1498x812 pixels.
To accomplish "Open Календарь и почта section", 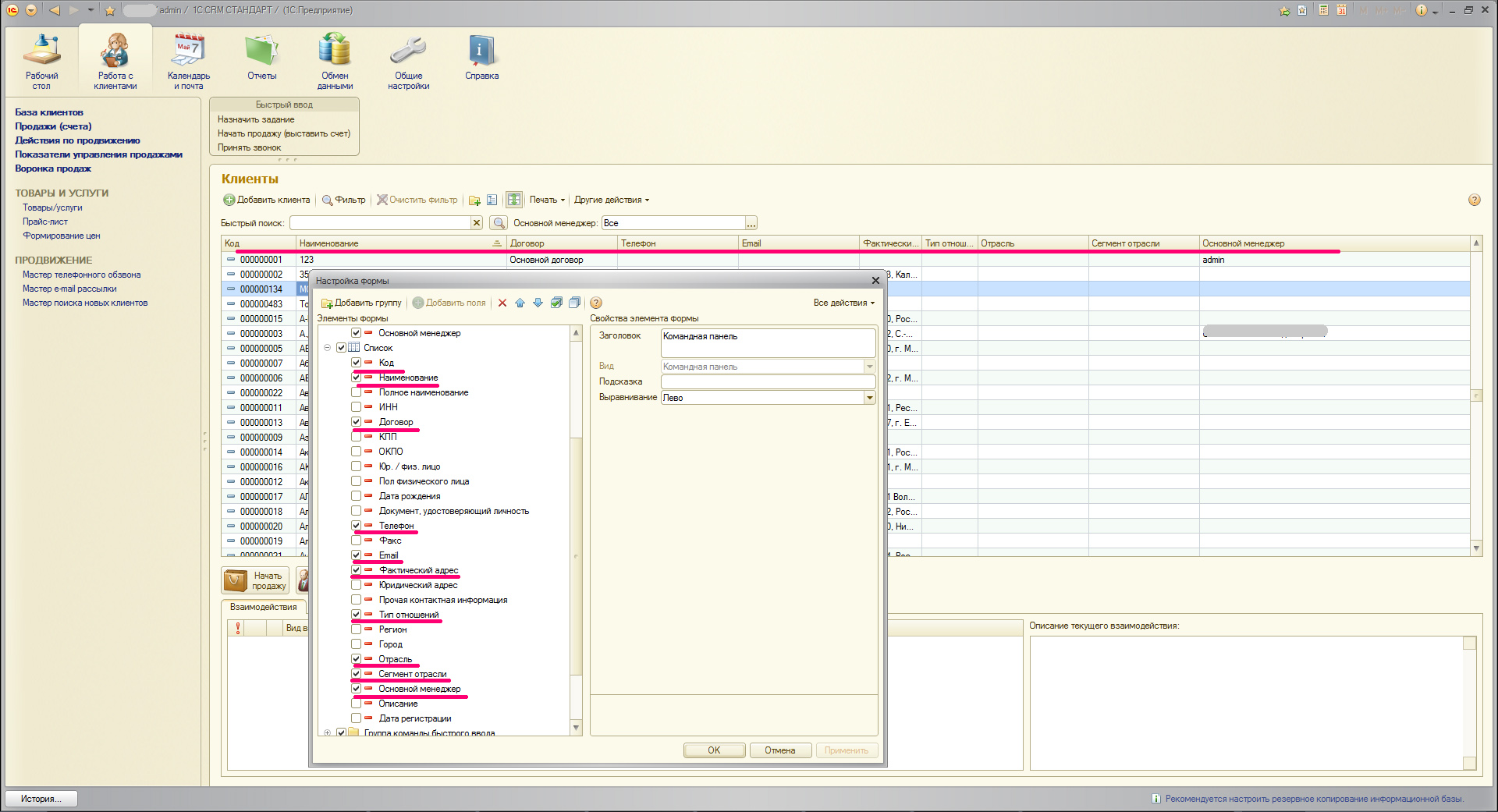I will tap(188, 51).
